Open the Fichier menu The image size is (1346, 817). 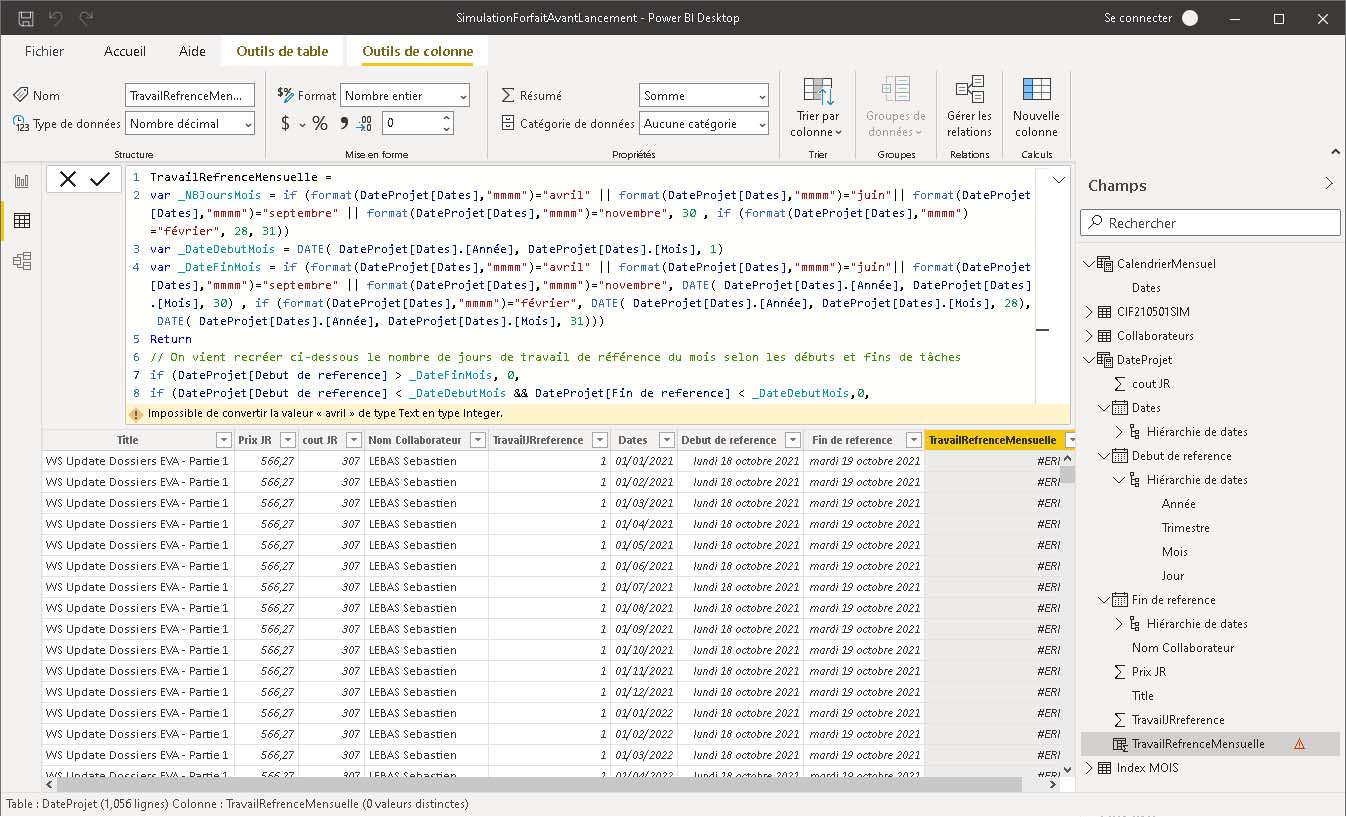[44, 51]
